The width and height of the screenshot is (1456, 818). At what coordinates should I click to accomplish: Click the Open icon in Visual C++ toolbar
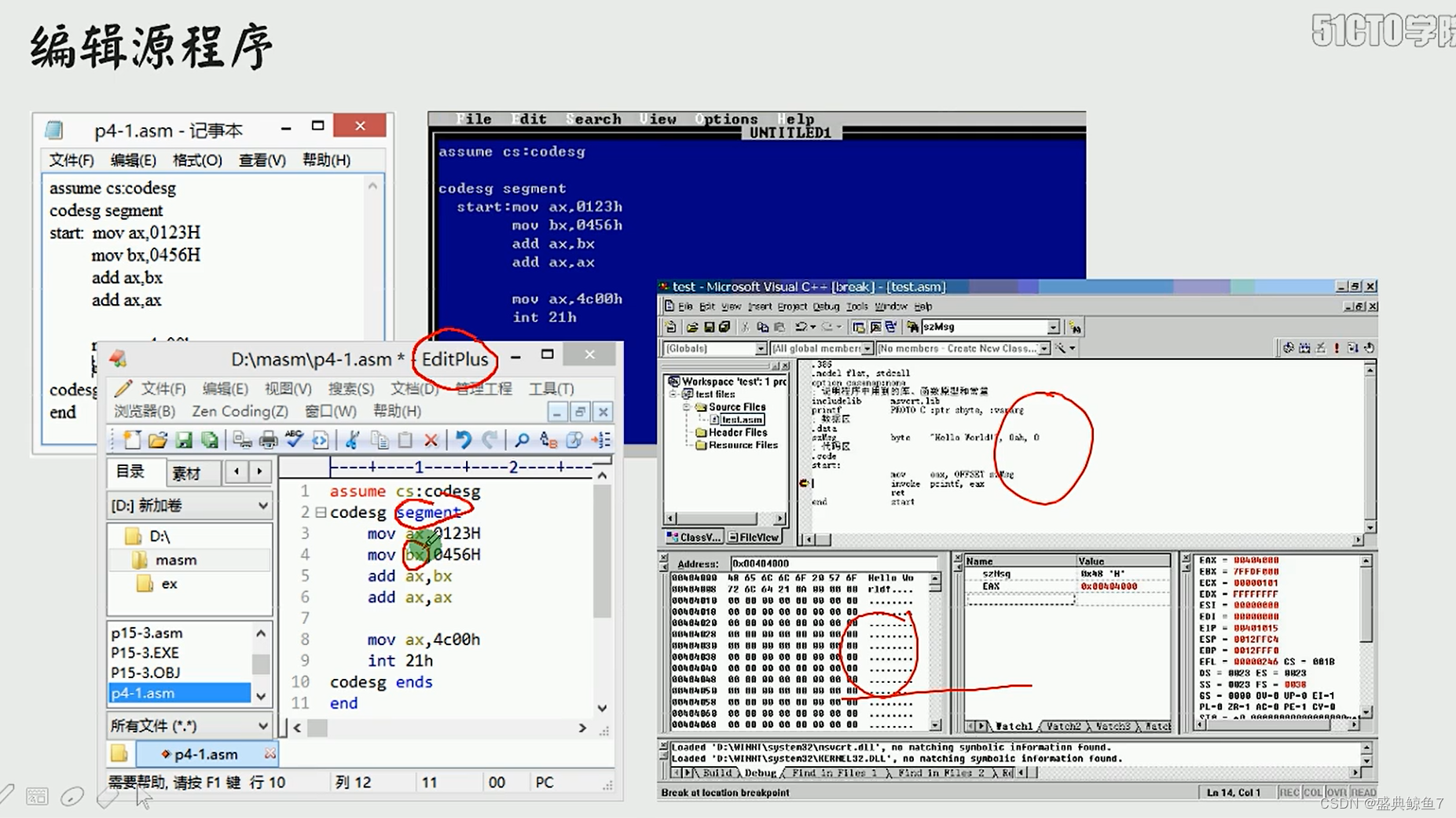(692, 327)
